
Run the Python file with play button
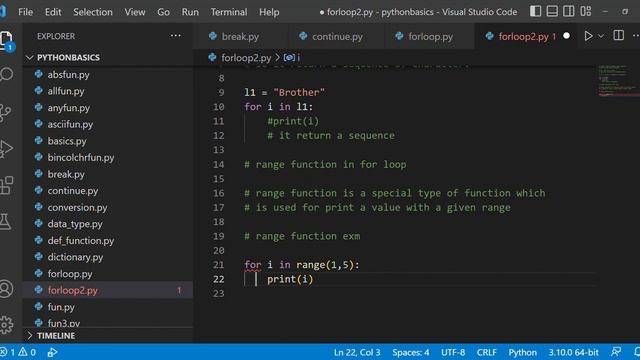pyautogui.click(x=588, y=36)
